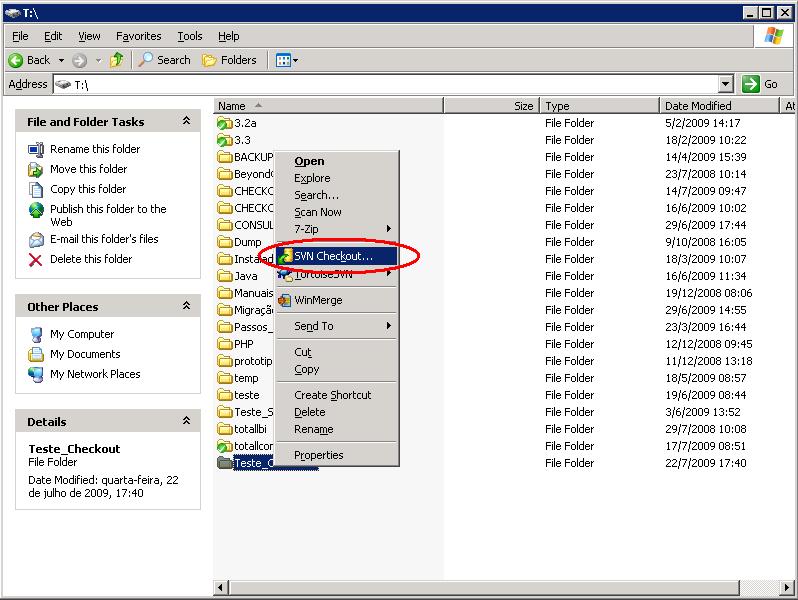This screenshot has width=798, height=600.
Task: Expand the 7-Zip submenu
Action: click(336, 229)
